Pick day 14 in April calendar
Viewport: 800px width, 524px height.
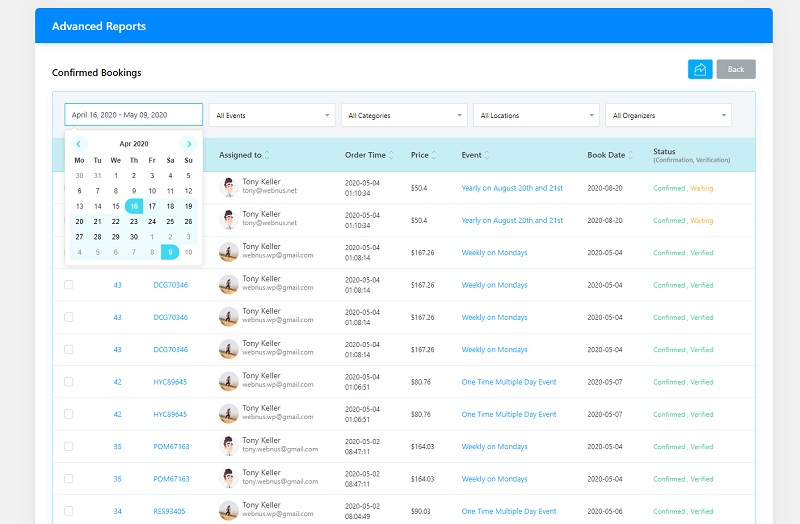[97, 206]
